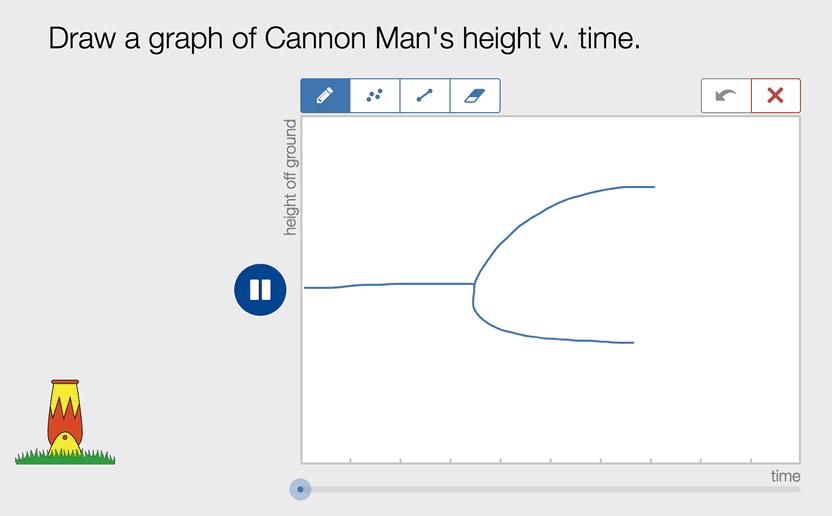Undo the last drawing stroke
This screenshot has height=516, width=832.
(726, 96)
